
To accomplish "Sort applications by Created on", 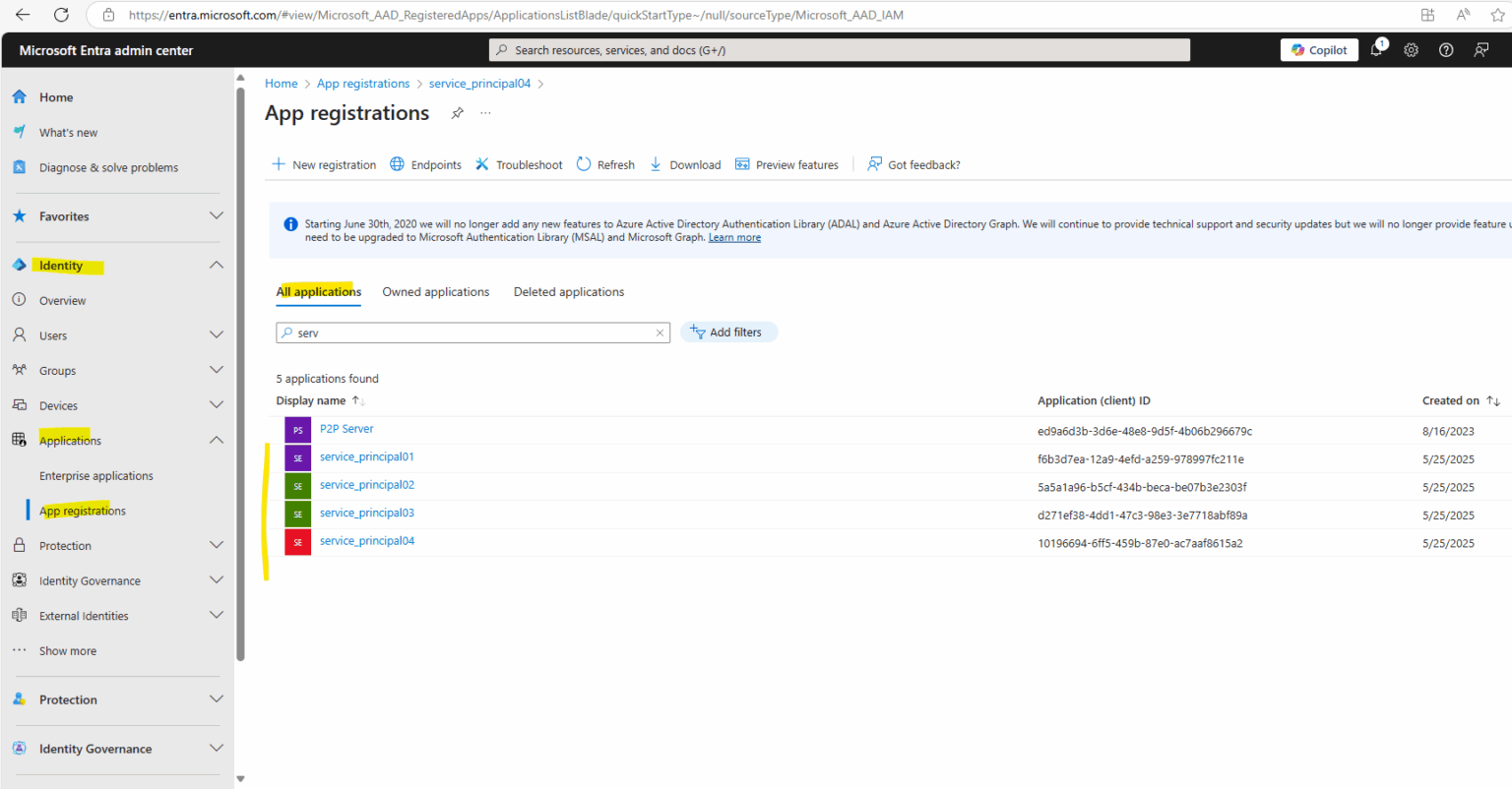I will pos(1458,400).
